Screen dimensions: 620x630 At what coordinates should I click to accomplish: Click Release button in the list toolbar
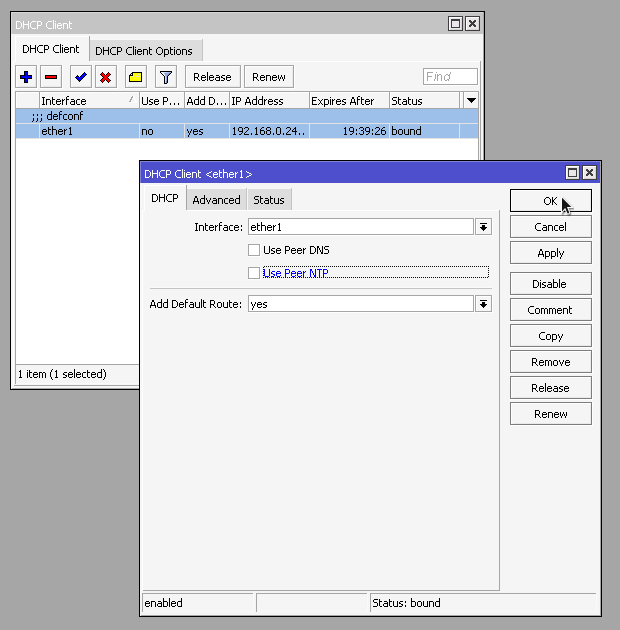212,77
